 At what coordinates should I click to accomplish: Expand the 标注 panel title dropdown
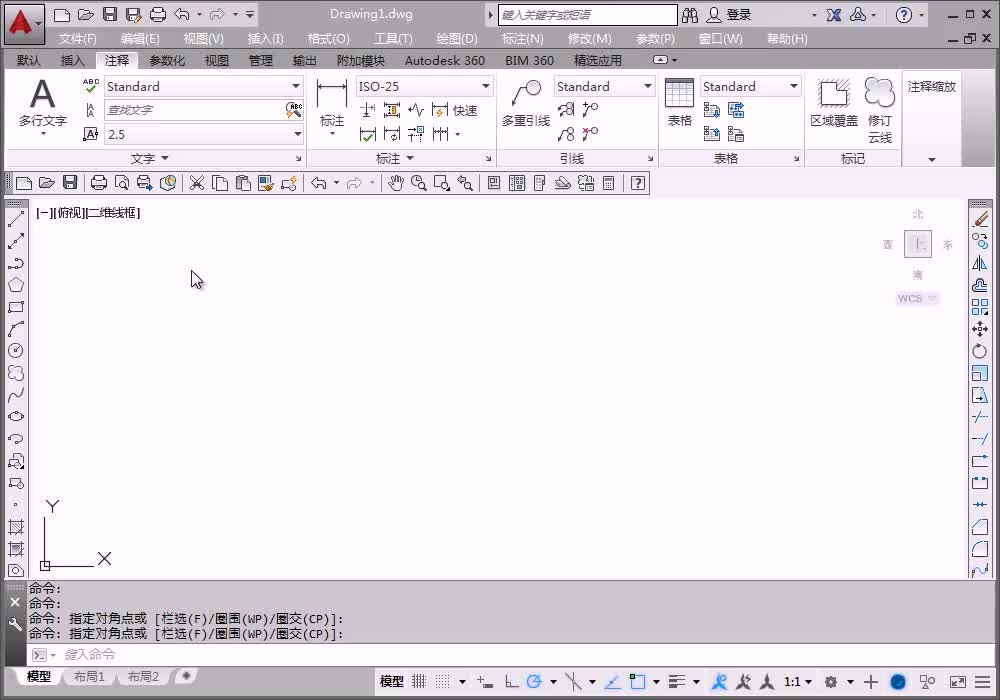(x=395, y=158)
